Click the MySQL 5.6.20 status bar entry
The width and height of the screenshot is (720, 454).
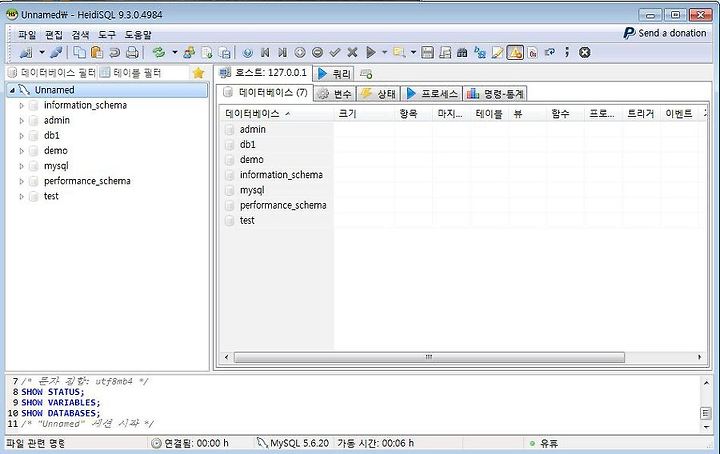(294, 443)
